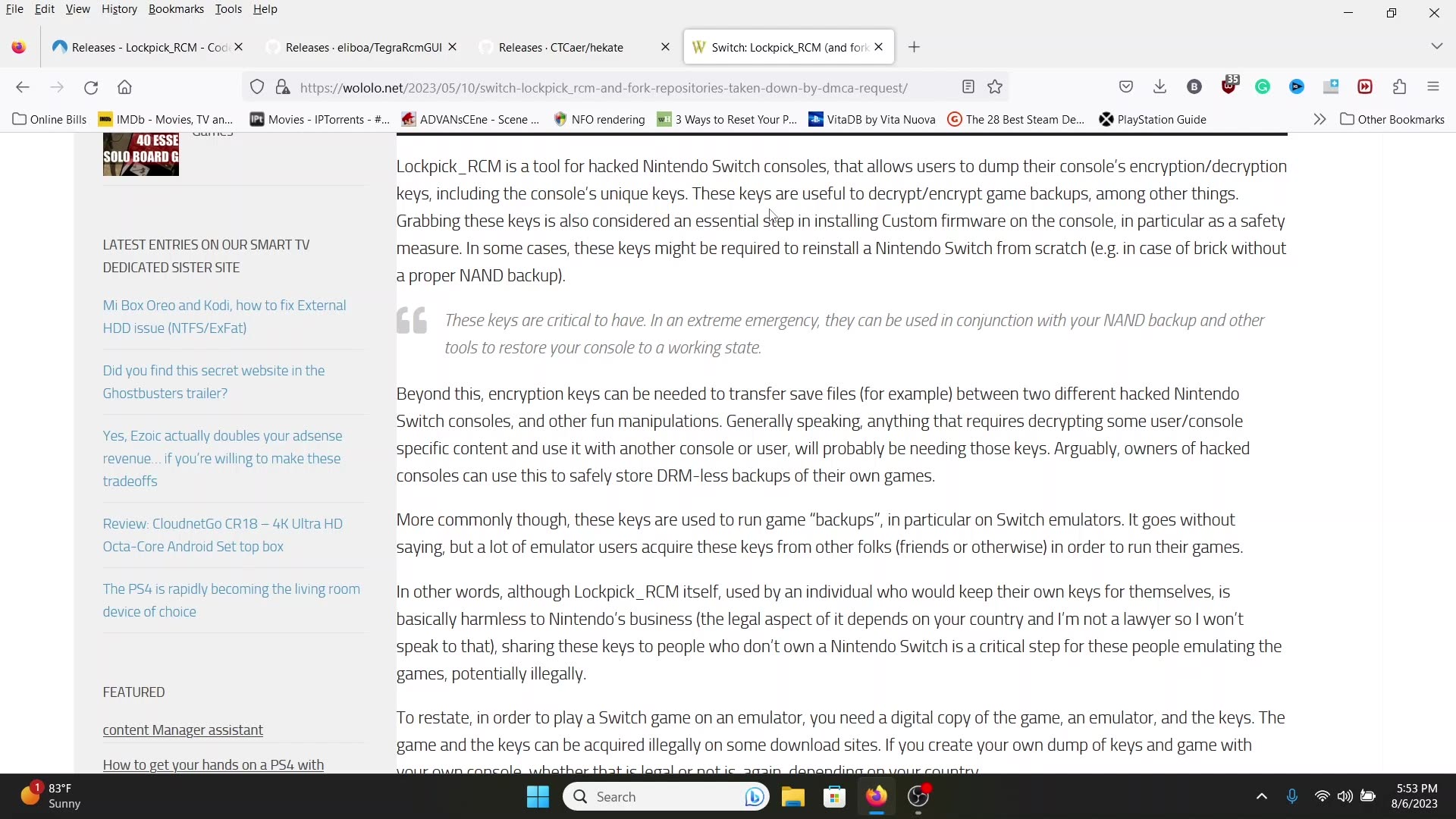Screen dimensions: 1456x819
Task: Click the Home button icon
Action: 125,87
